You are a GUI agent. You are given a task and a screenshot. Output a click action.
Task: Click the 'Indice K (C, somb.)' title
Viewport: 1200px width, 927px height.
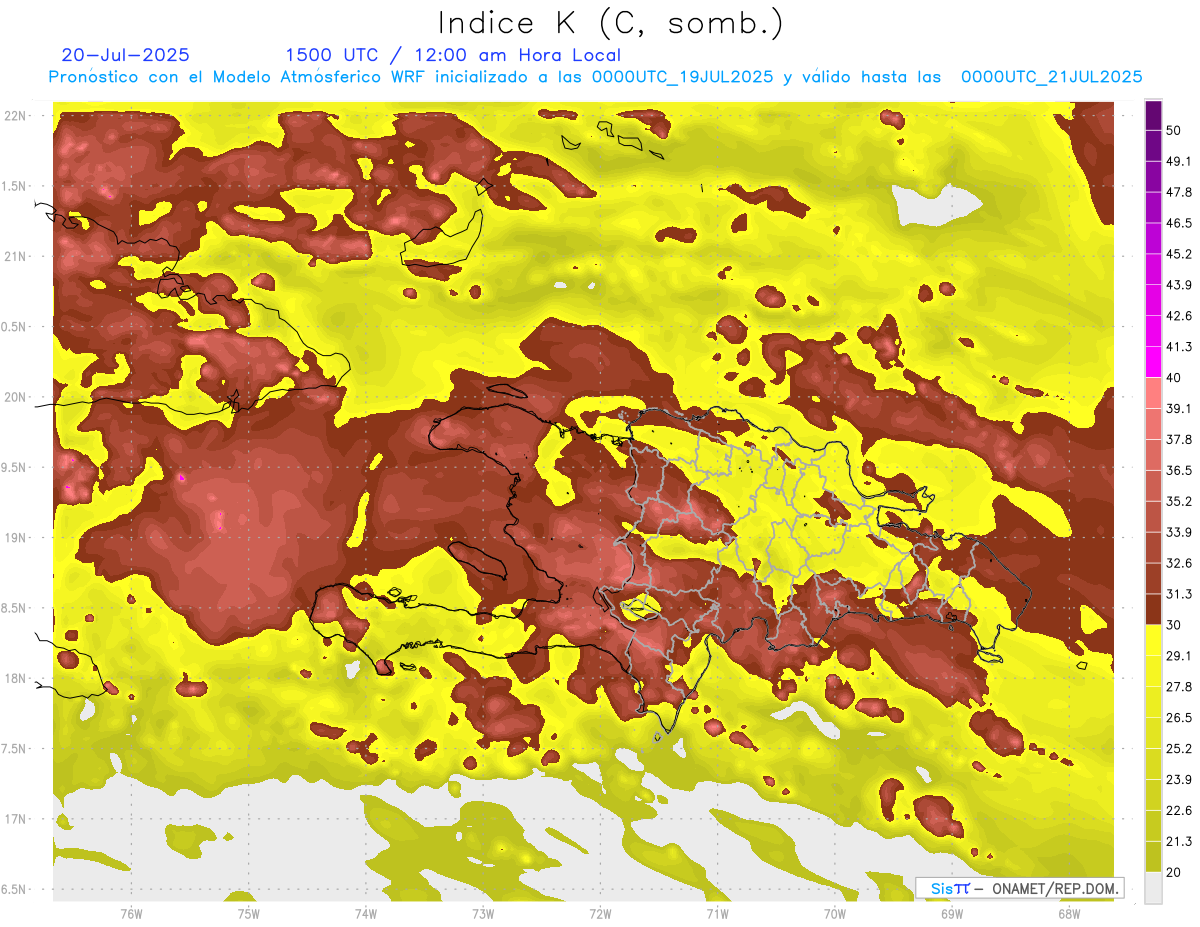tap(610, 23)
